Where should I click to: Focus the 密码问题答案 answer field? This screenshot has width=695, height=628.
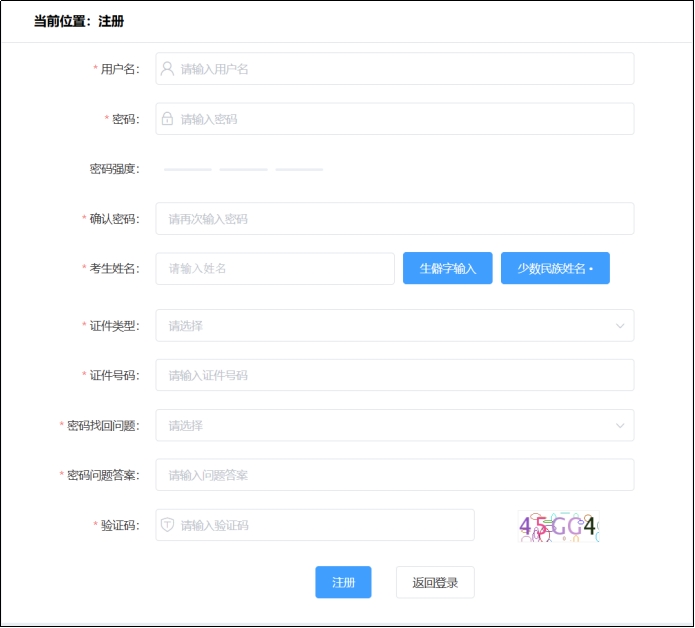pos(394,475)
